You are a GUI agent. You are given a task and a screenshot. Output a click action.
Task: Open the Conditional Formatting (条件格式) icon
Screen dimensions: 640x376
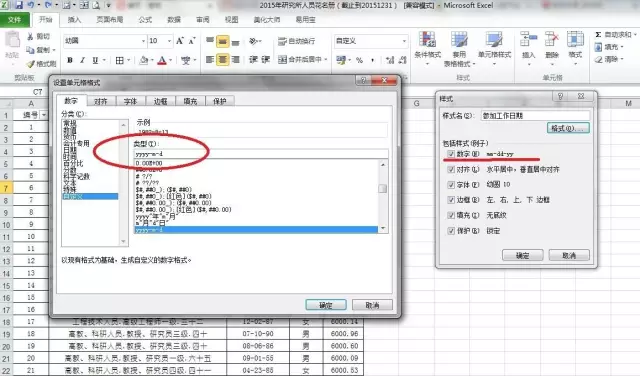pyautogui.click(x=427, y=40)
